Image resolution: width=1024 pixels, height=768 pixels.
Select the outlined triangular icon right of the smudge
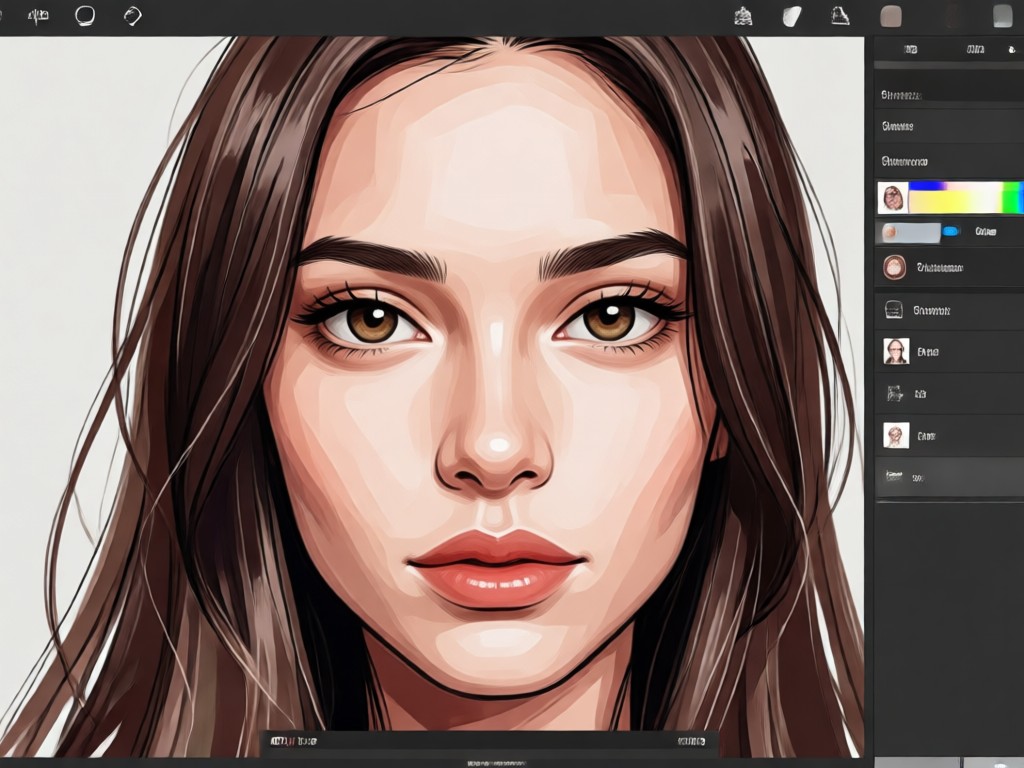[x=840, y=16]
